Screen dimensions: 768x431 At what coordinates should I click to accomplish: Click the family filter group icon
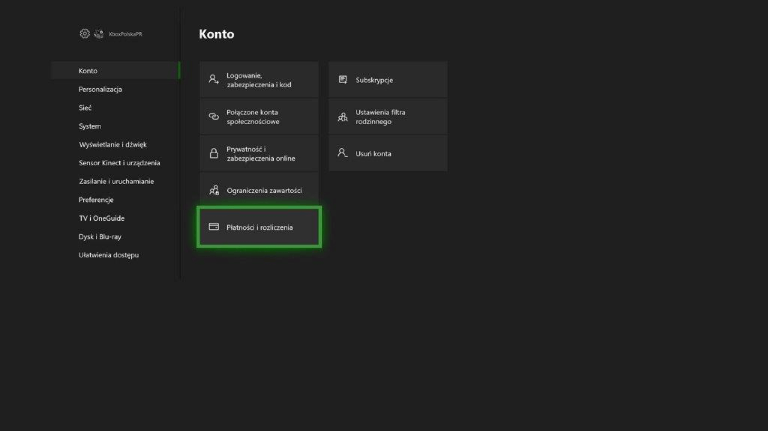click(342, 117)
